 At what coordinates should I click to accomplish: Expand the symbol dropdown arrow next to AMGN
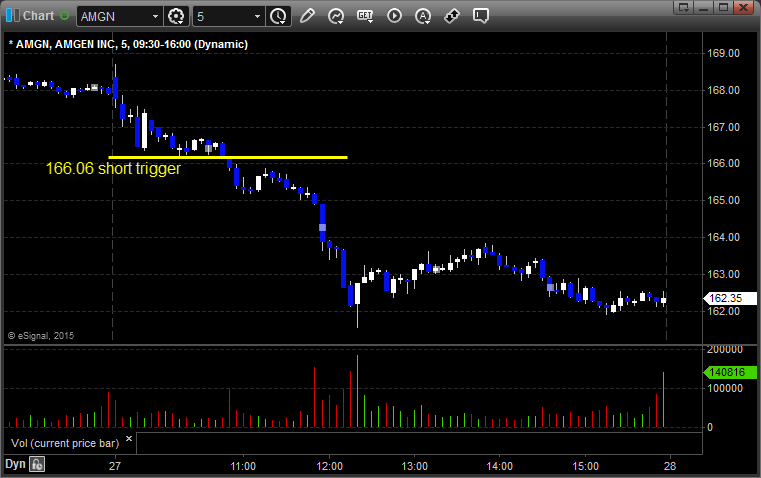click(x=155, y=16)
